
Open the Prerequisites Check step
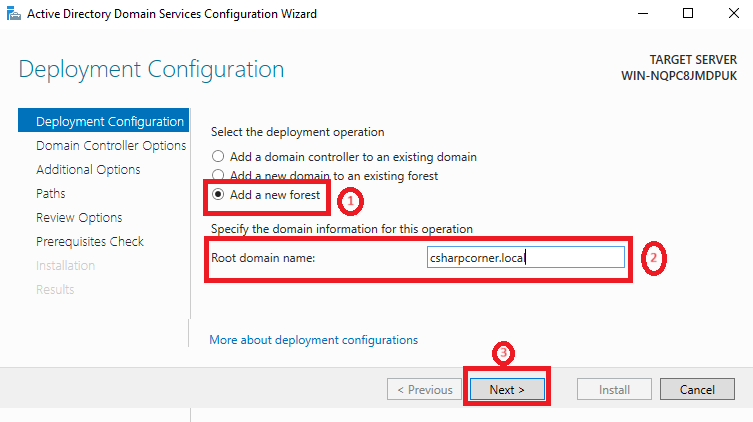point(90,241)
